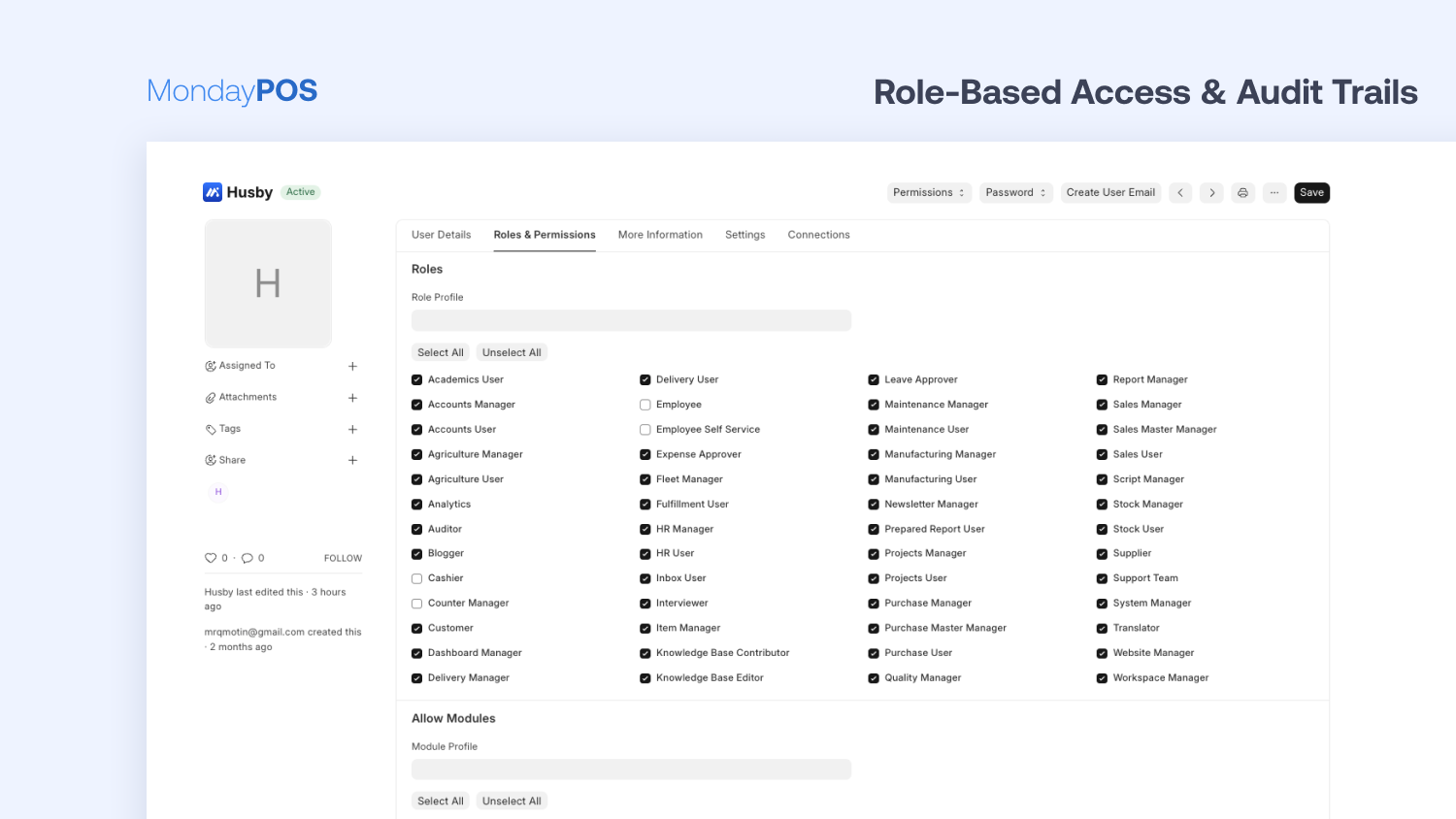Add a tag with Tags plus icon
Viewport: 1456px width, 819px height.
[x=352, y=429]
